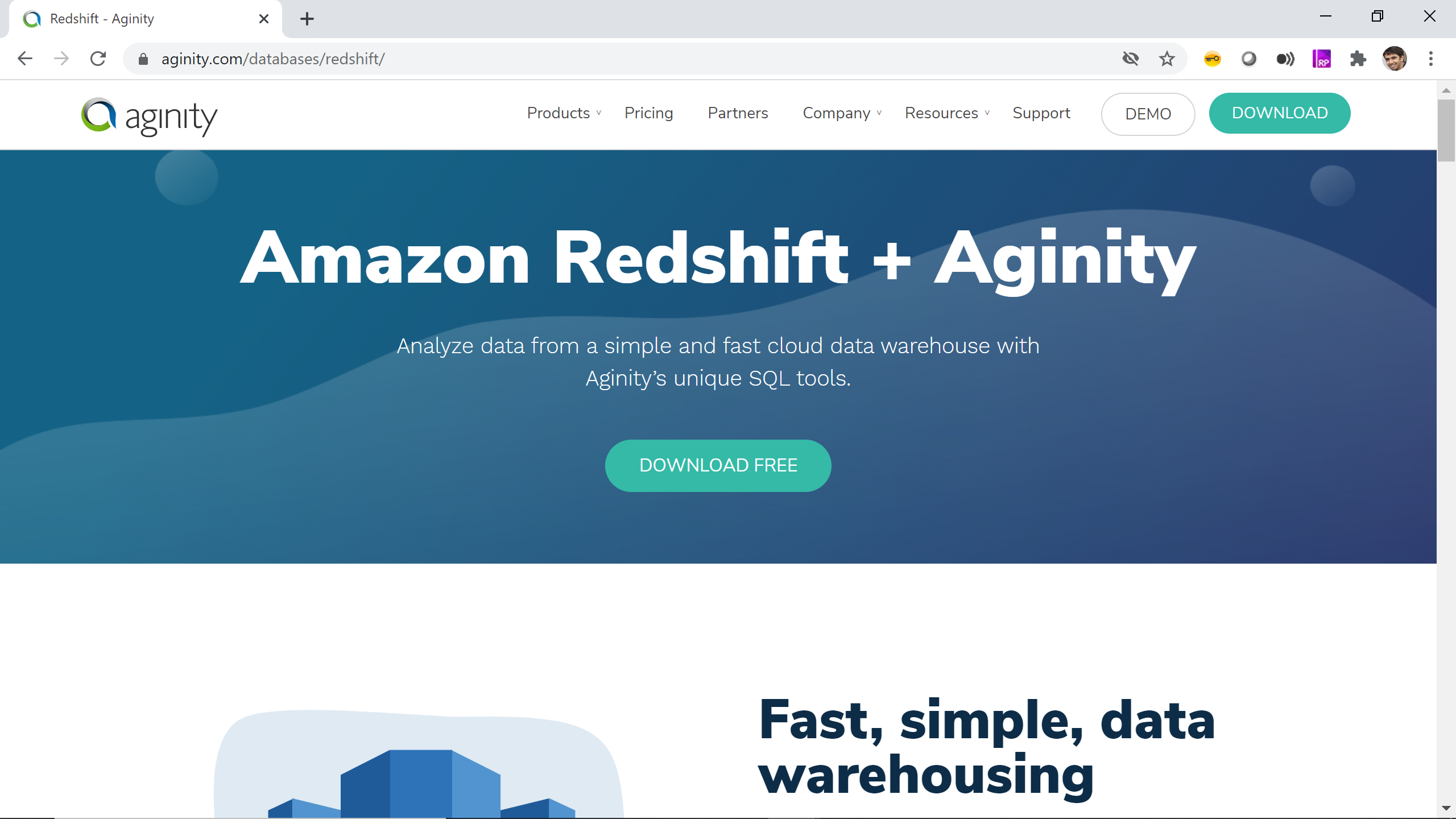The width and height of the screenshot is (1456, 819).
Task: Click the LastPass extension icon
Action: click(1213, 58)
